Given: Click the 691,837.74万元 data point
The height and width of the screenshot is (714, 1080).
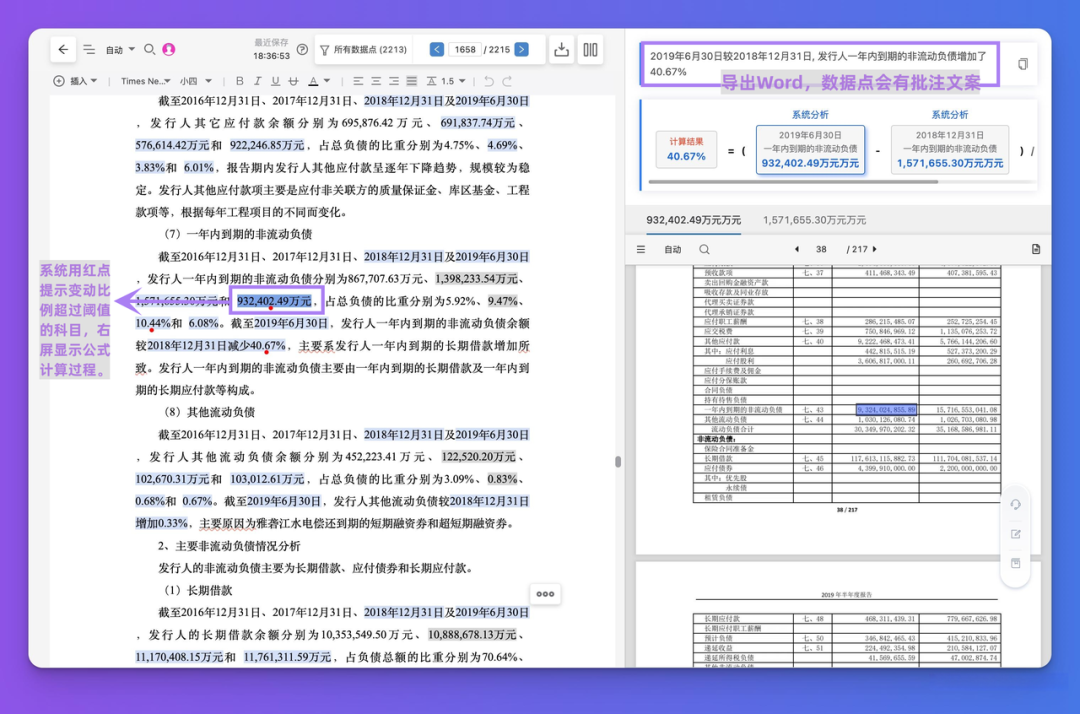Looking at the screenshot, I should click(x=477, y=123).
